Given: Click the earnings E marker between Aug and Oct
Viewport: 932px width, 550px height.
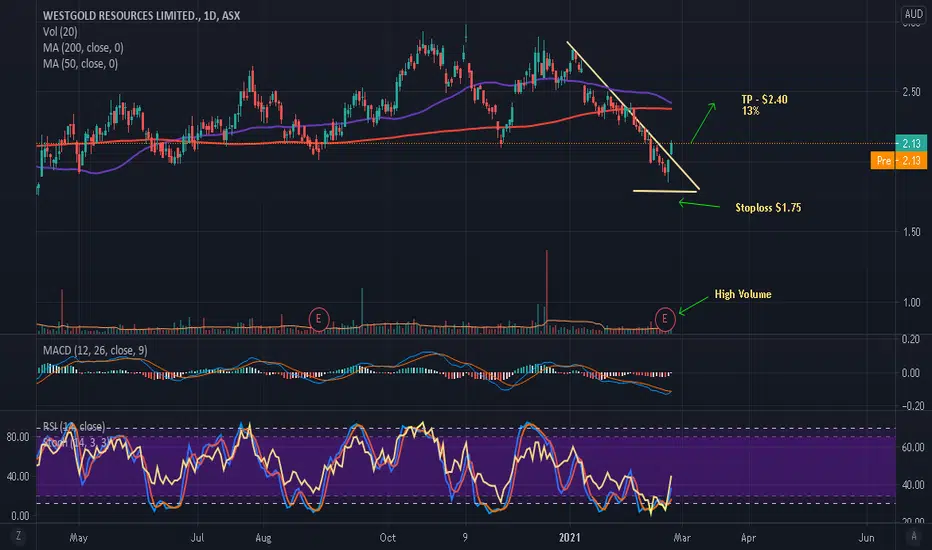Looking at the screenshot, I should tap(319, 319).
